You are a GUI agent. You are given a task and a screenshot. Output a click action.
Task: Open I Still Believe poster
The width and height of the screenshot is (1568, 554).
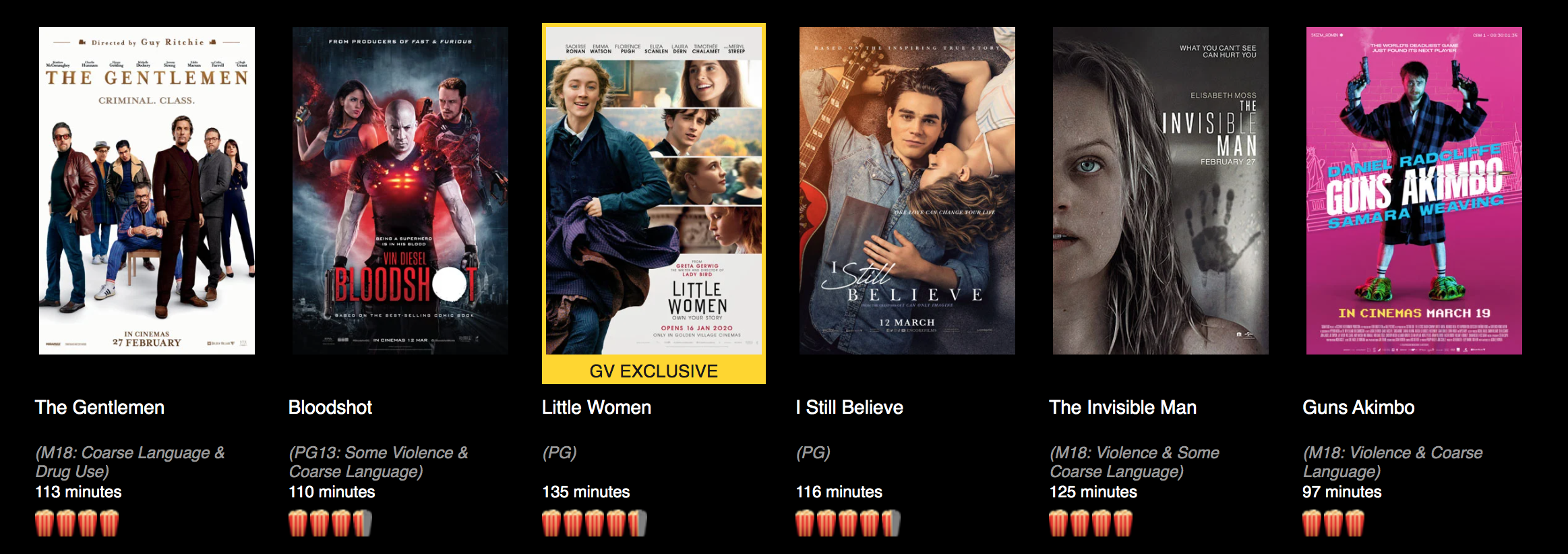pyautogui.click(x=907, y=191)
